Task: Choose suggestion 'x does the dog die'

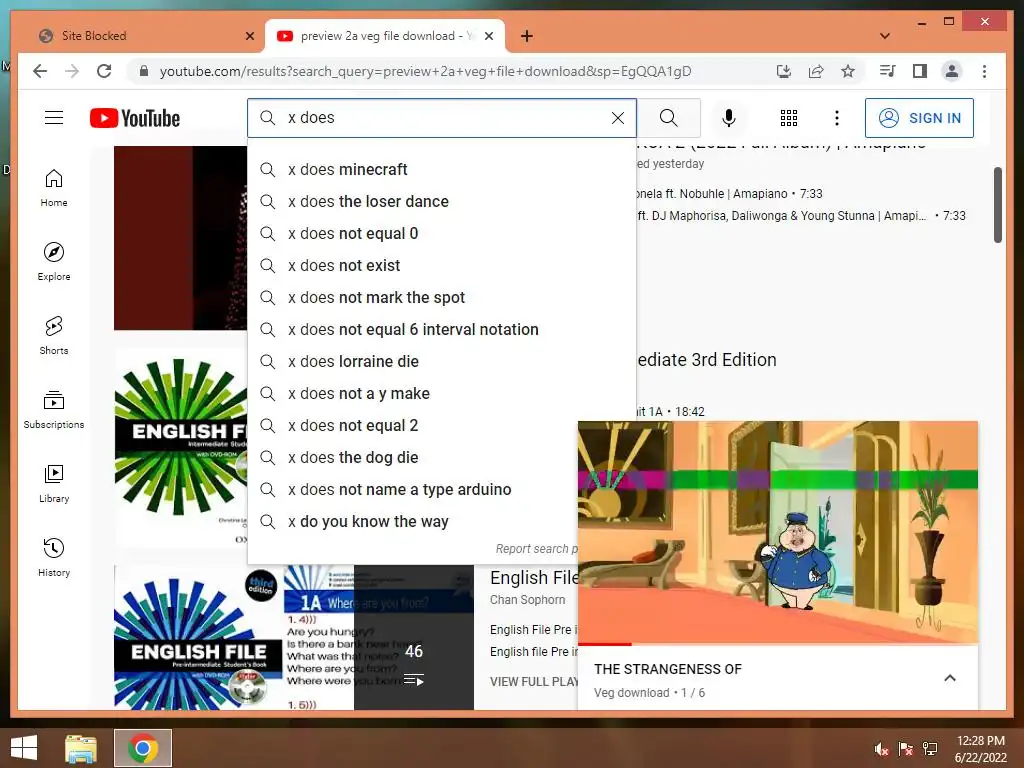Action: (x=413, y=458)
